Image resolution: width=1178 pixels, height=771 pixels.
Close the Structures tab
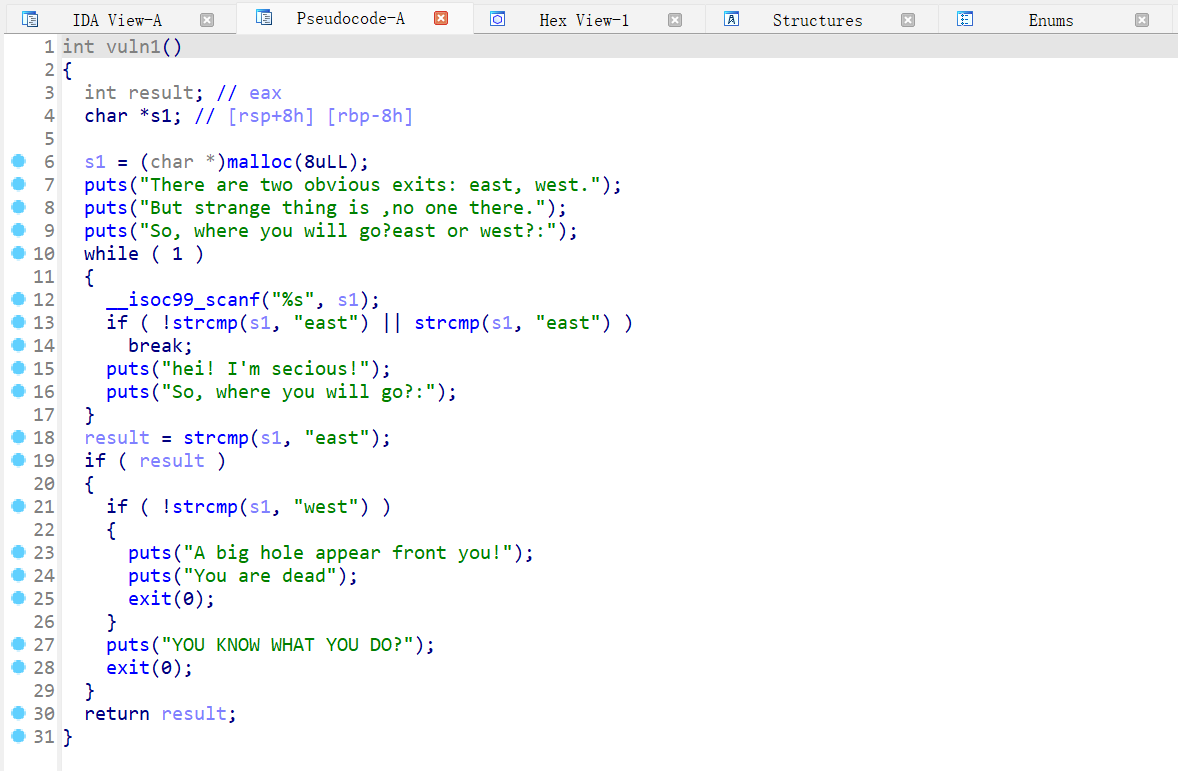[908, 20]
